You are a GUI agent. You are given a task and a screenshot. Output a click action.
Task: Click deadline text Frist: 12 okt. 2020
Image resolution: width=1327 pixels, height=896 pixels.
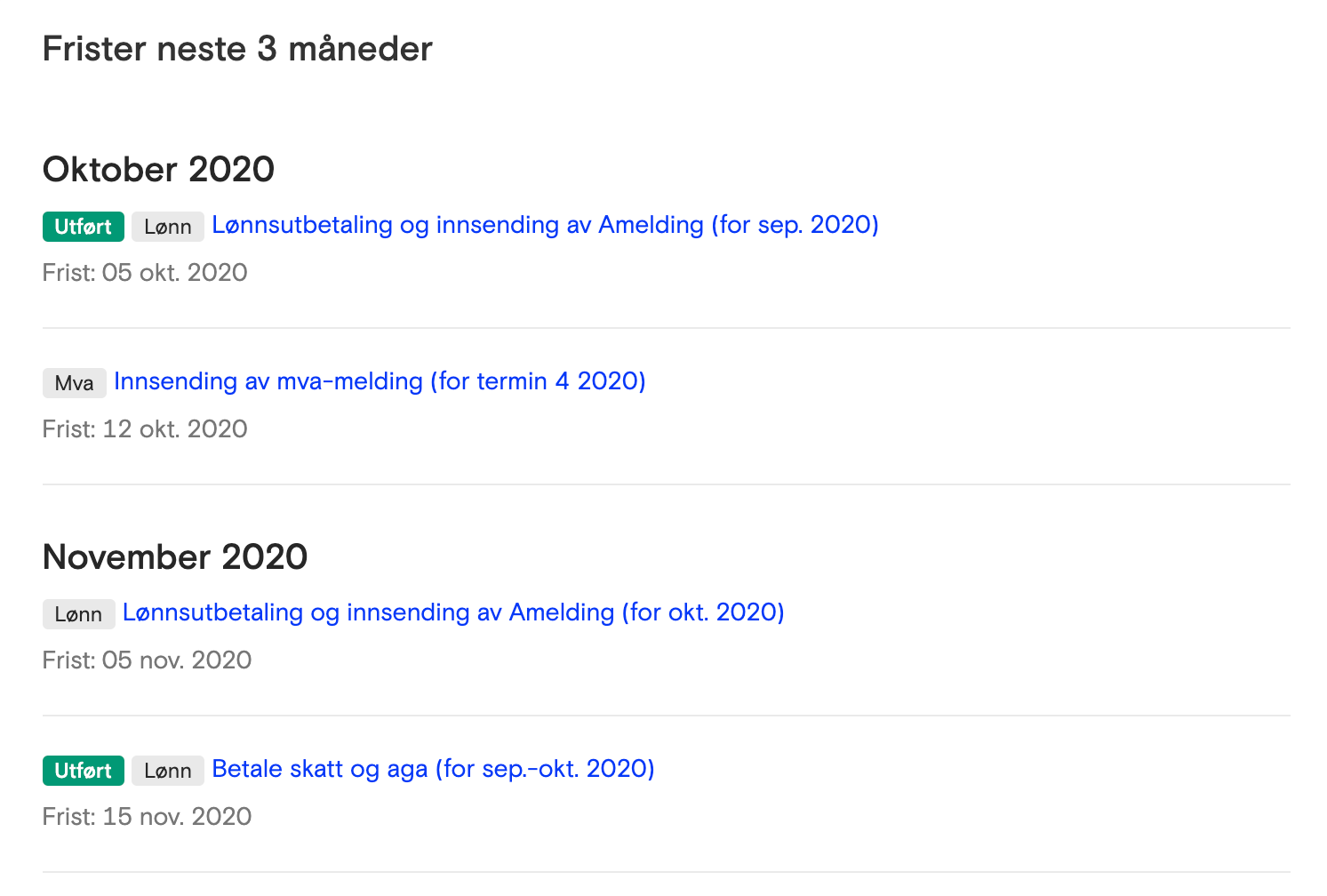[145, 428]
